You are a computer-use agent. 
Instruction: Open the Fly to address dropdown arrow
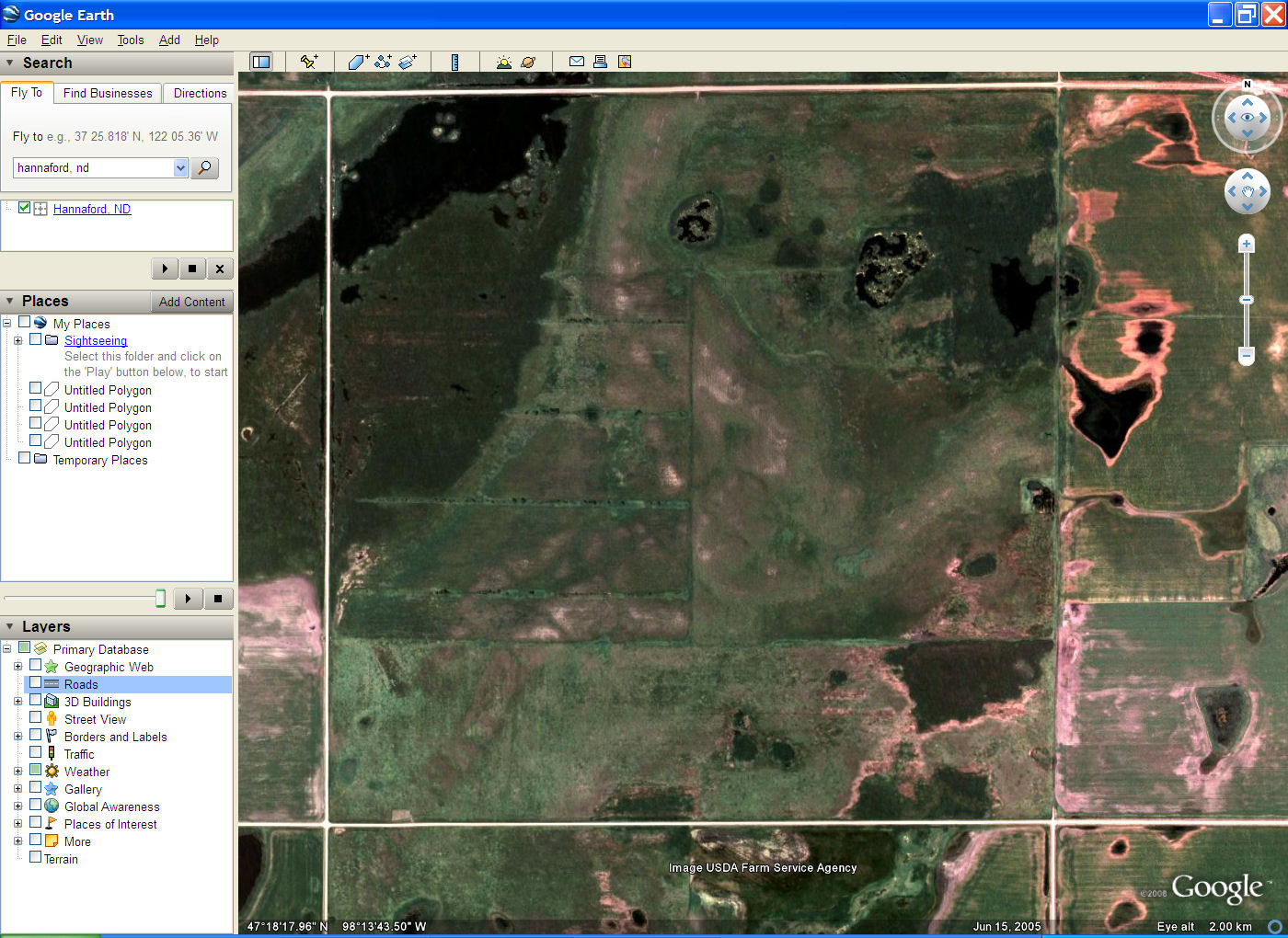click(180, 167)
